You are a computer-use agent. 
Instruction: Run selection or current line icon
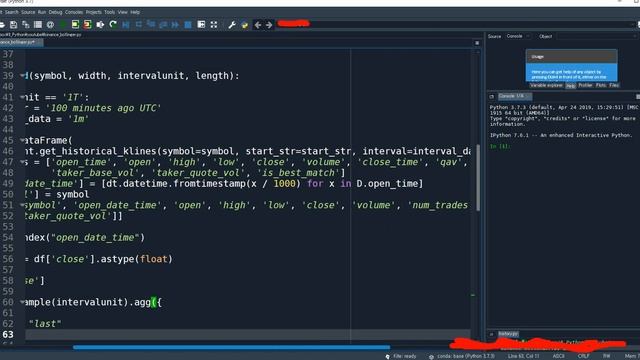click(100, 25)
